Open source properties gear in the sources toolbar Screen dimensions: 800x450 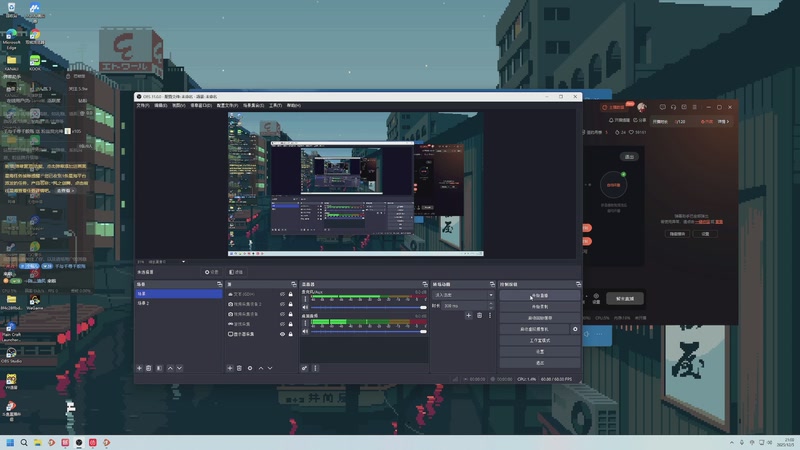click(x=250, y=368)
